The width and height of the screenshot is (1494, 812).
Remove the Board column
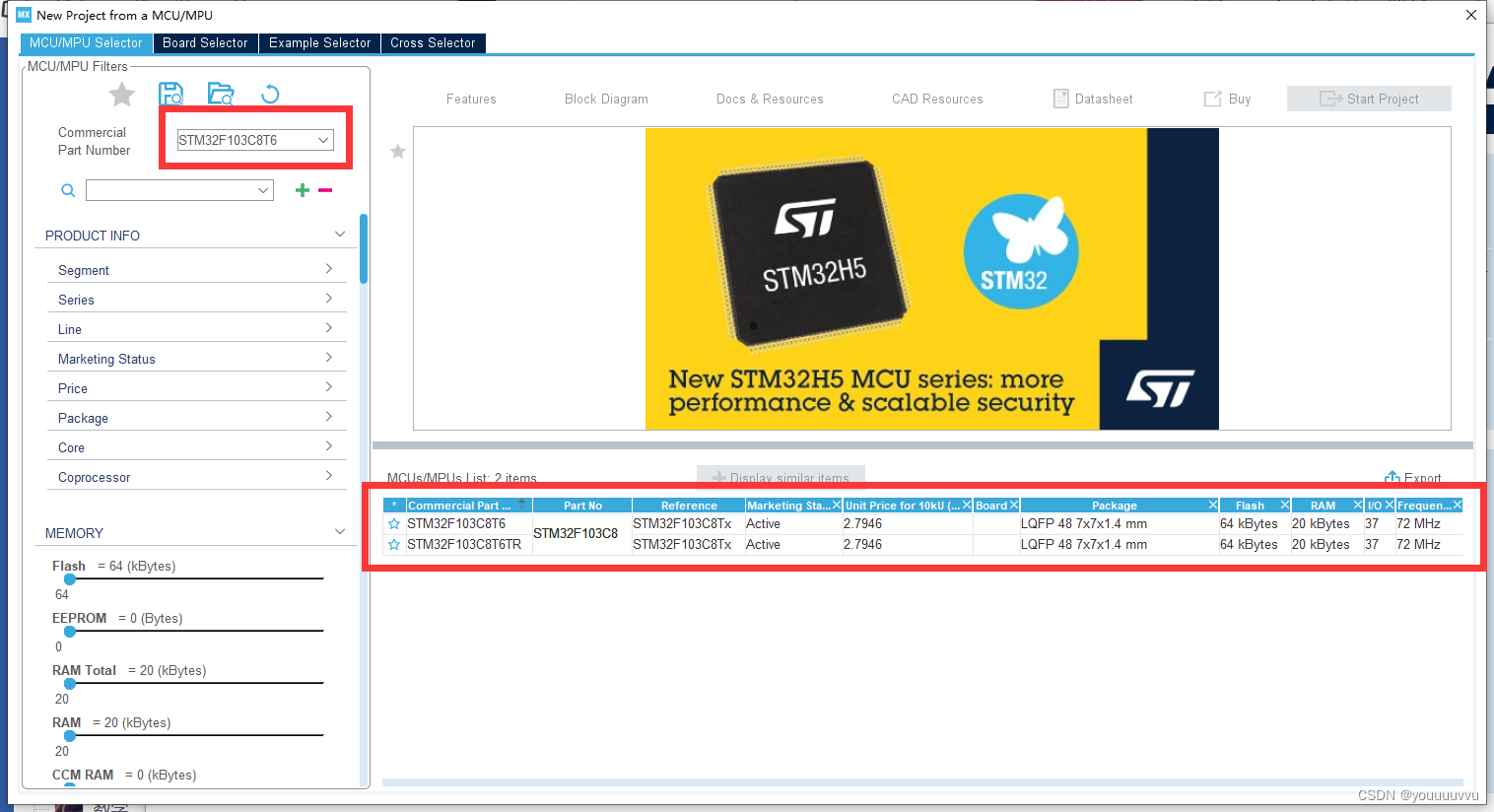[1014, 506]
